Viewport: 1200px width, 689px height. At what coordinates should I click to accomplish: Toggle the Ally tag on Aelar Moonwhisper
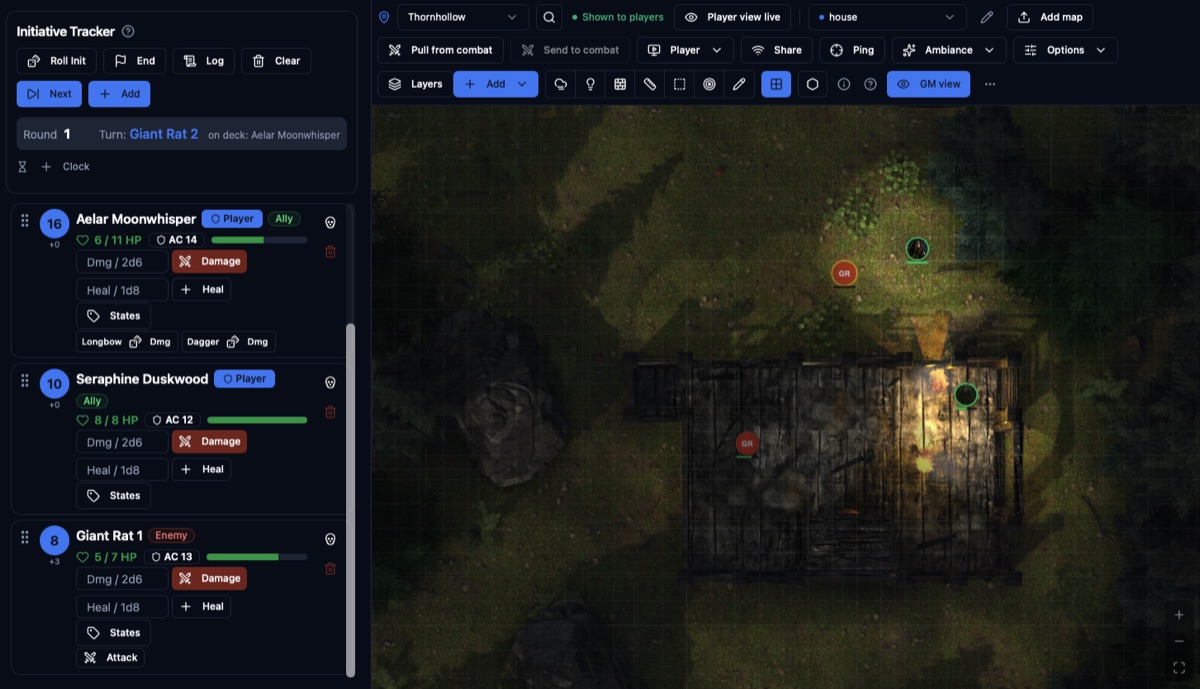point(284,219)
